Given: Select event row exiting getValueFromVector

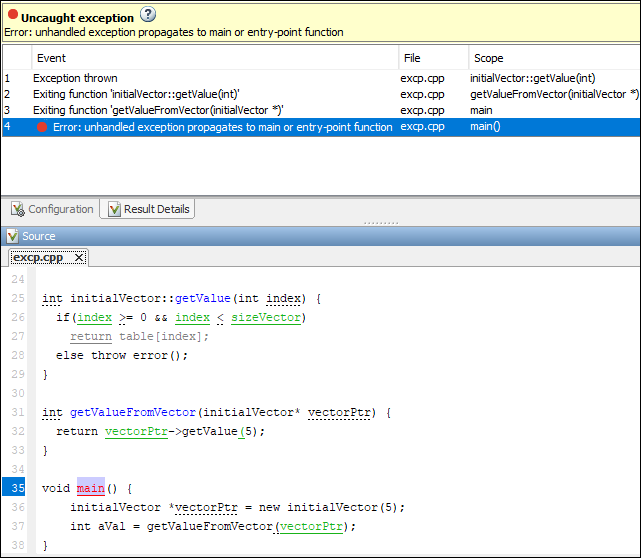Looking at the screenshot, I should [158, 110].
